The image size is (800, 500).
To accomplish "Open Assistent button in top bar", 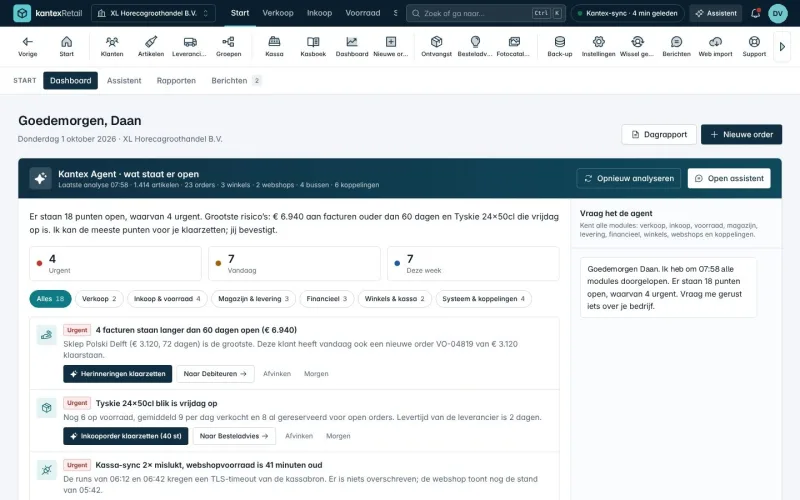I will pyautogui.click(x=716, y=13).
